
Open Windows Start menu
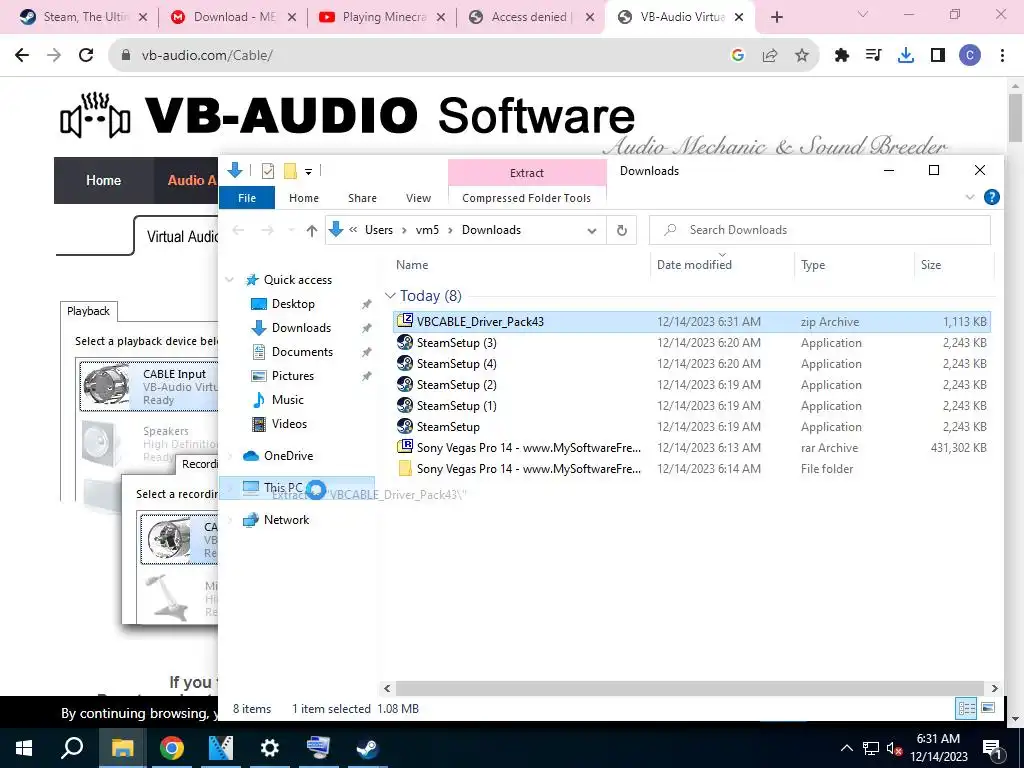[24, 748]
